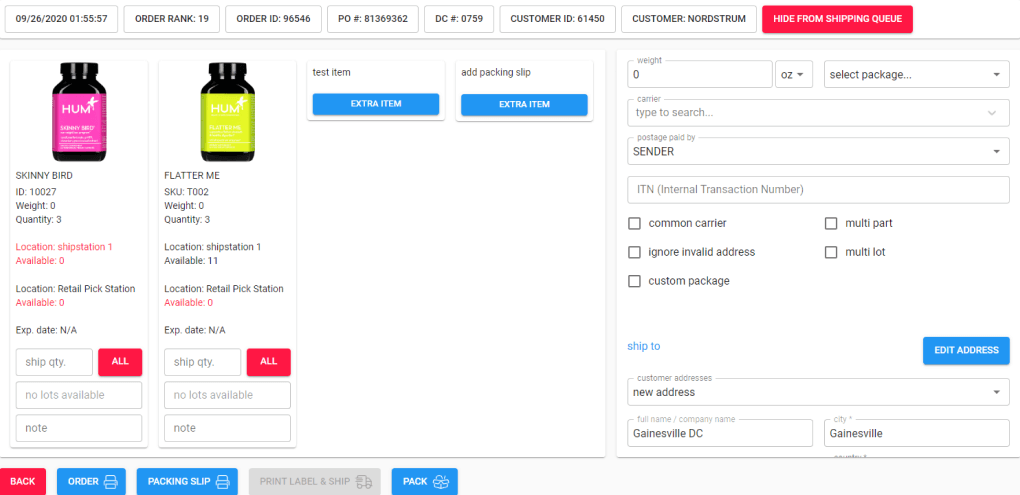Screen dimensions: 1020x495
Task: Enable common carrier checkbox
Action: 634,223
